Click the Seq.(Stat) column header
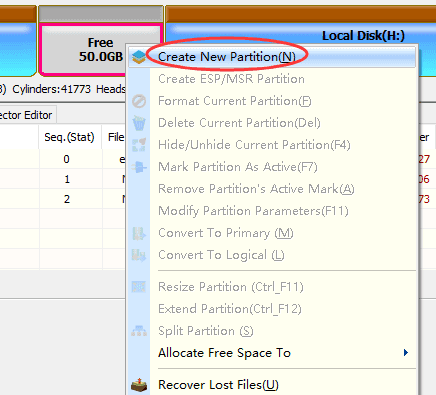The width and height of the screenshot is (436, 395). click(69, 137)
